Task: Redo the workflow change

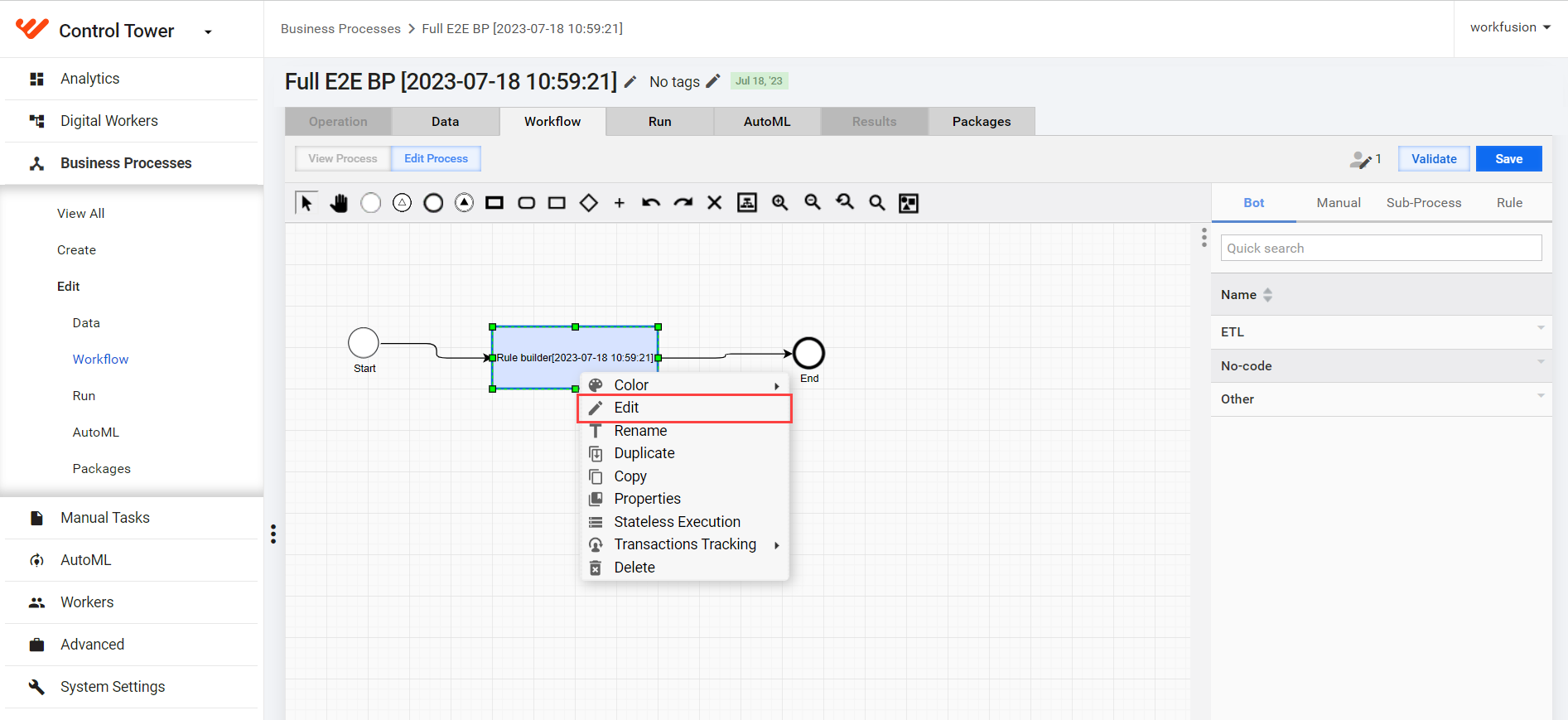Action: coord(683,203)
